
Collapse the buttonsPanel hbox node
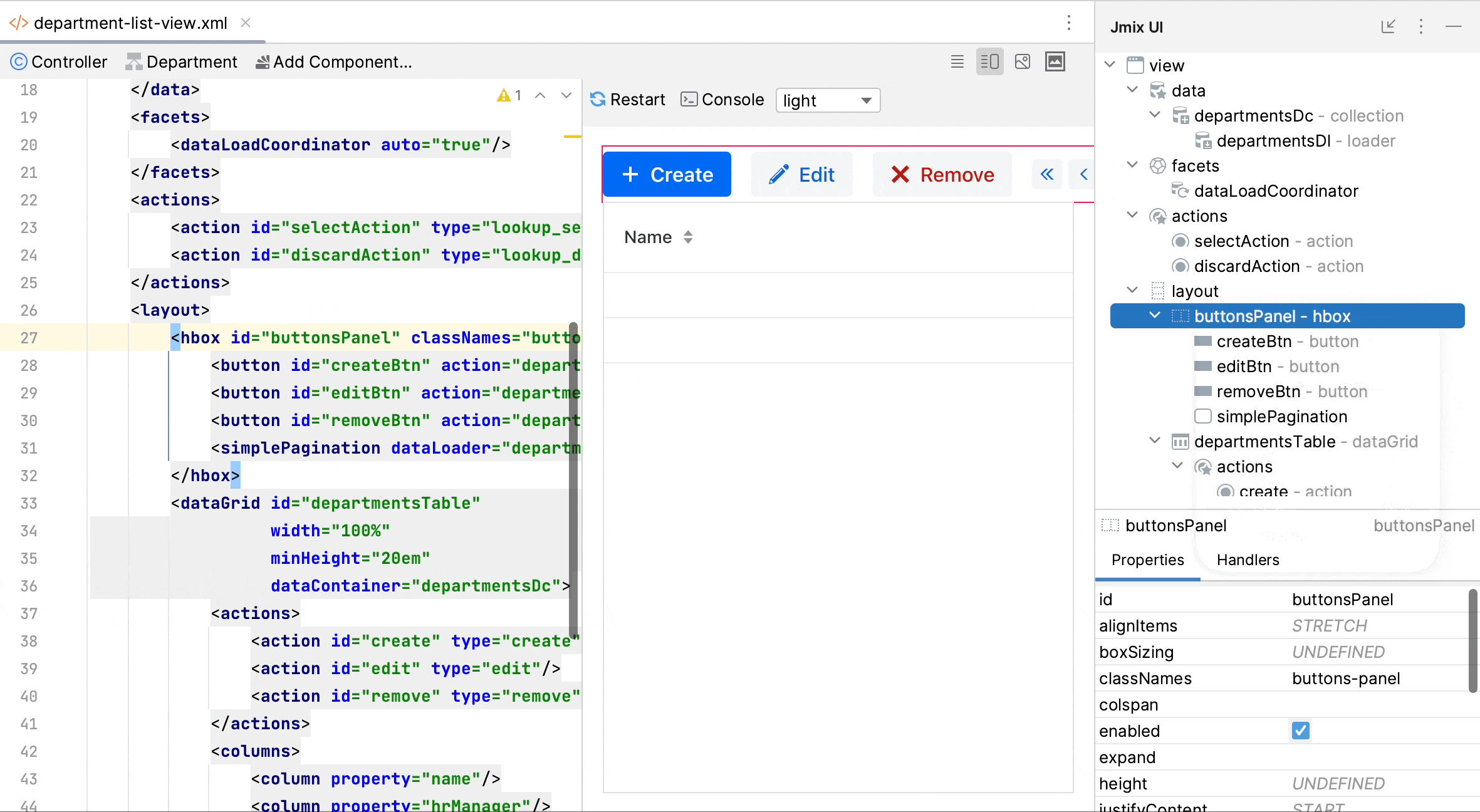1155,316
